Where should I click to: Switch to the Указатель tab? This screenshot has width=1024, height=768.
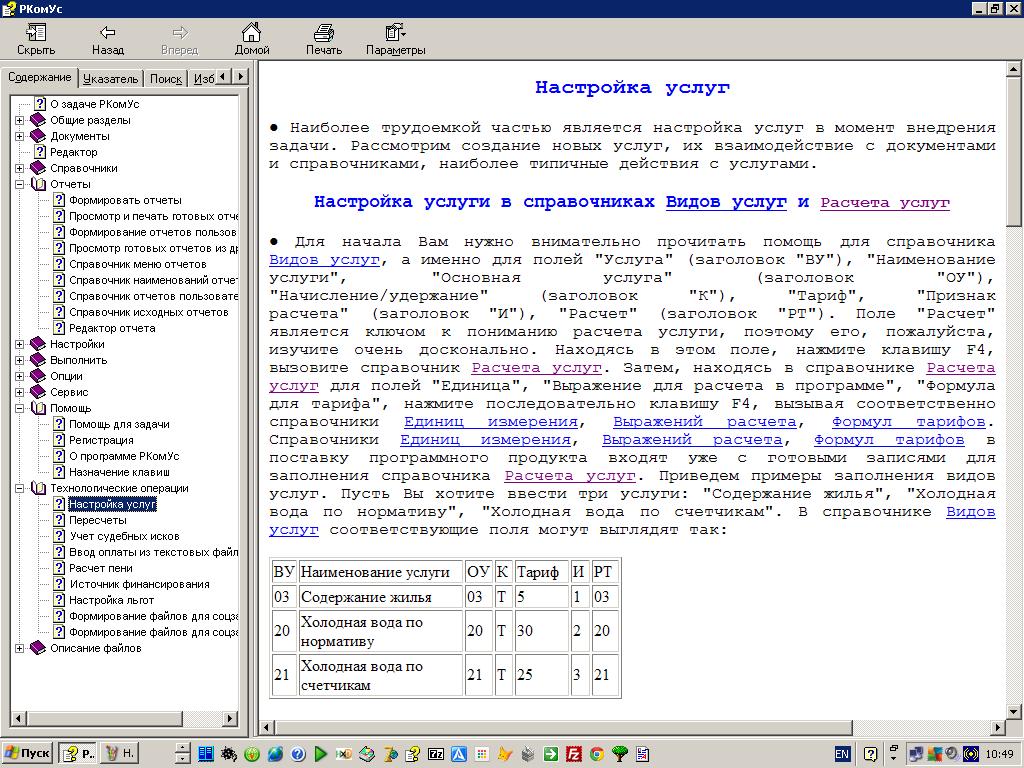(111, 78)
